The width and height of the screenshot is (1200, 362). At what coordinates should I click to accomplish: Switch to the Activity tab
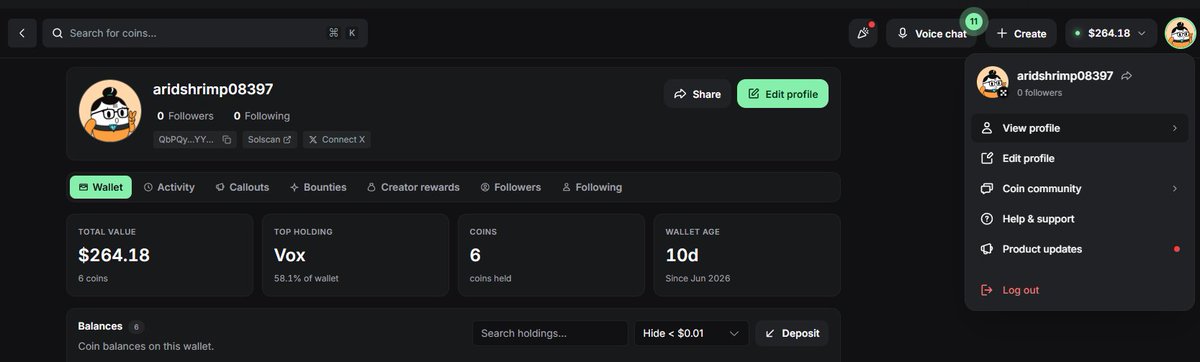(x=169, y=187)
